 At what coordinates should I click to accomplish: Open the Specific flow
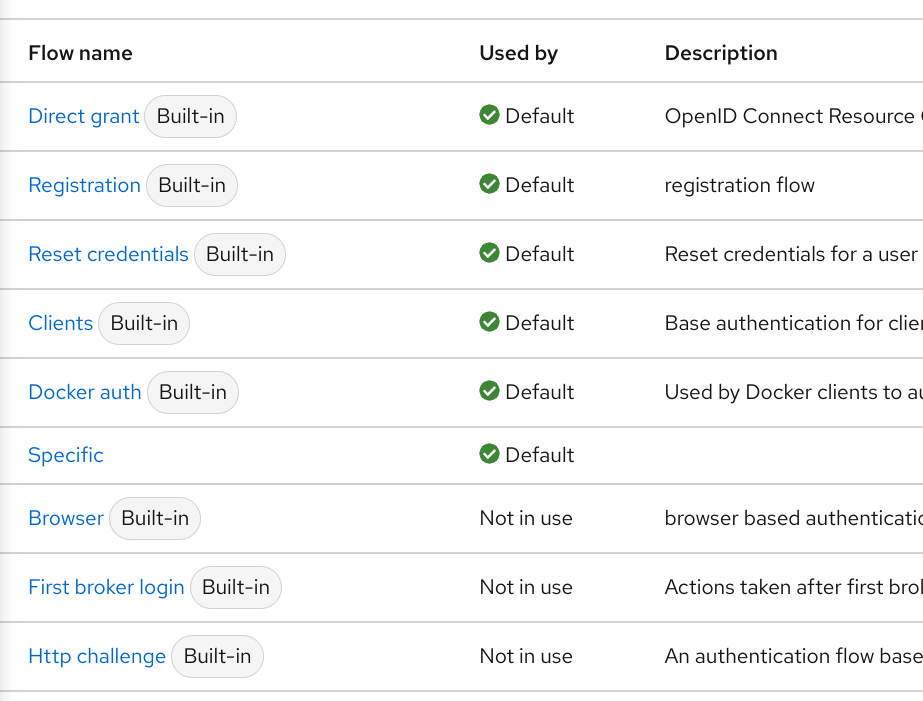coord(65,455)
